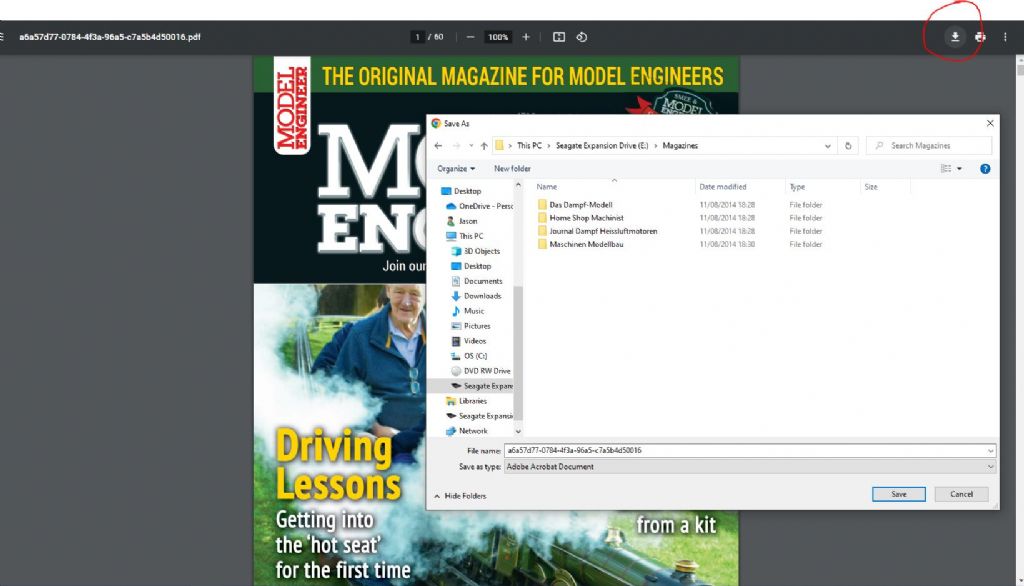
Task: Open recent locations dropdown arrow
Action: (471, 146)
